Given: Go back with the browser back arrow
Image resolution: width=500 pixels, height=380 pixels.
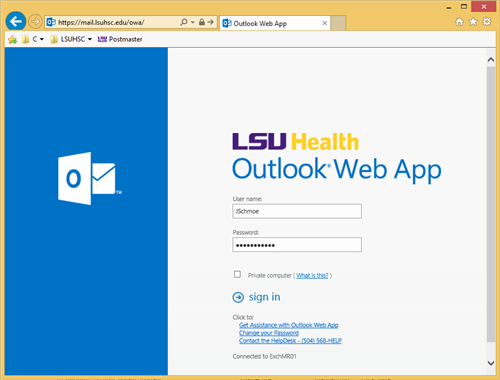Looking at the screenshot, I should coord(16,22).
